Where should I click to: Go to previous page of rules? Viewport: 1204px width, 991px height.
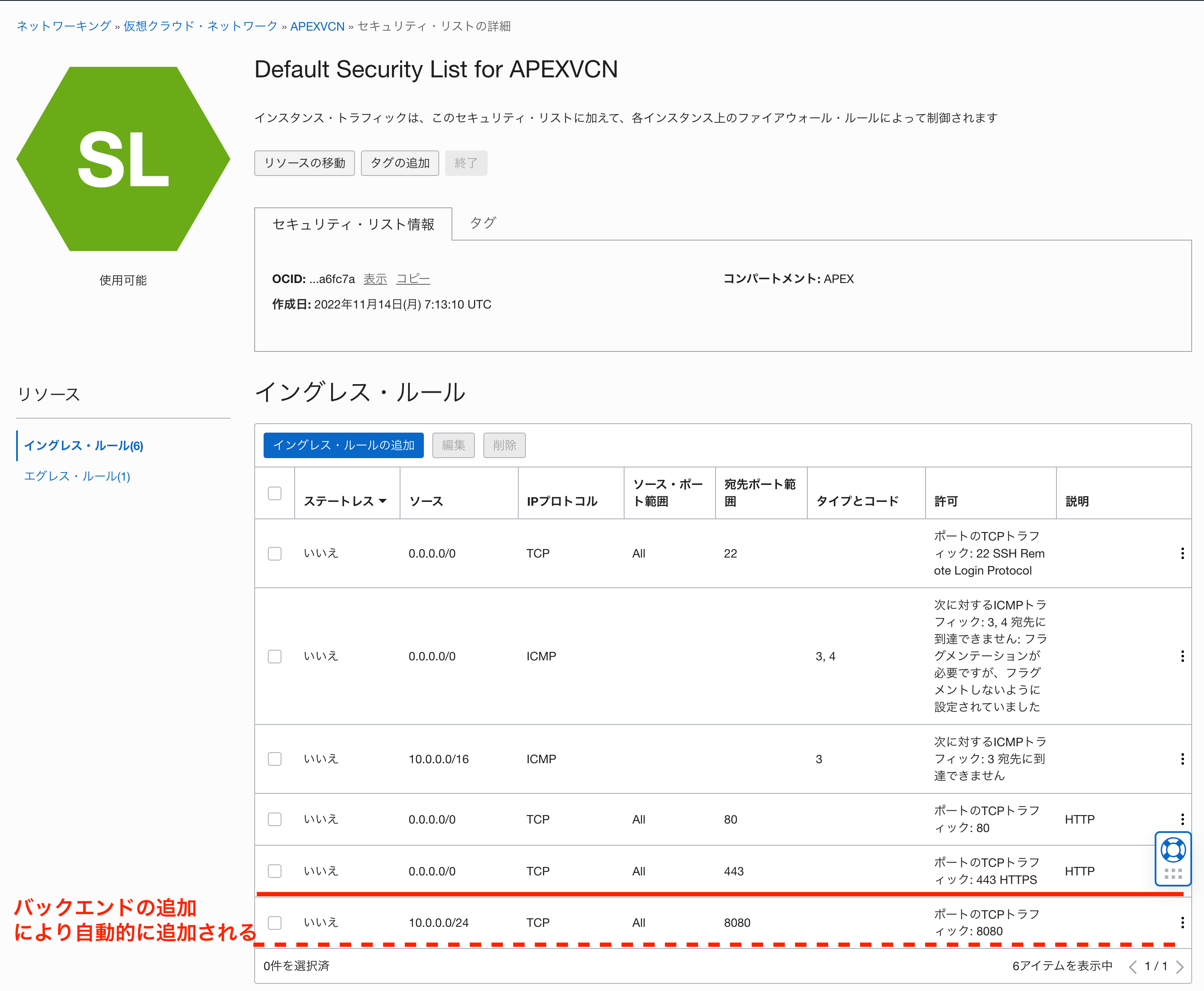point(1133,966)
